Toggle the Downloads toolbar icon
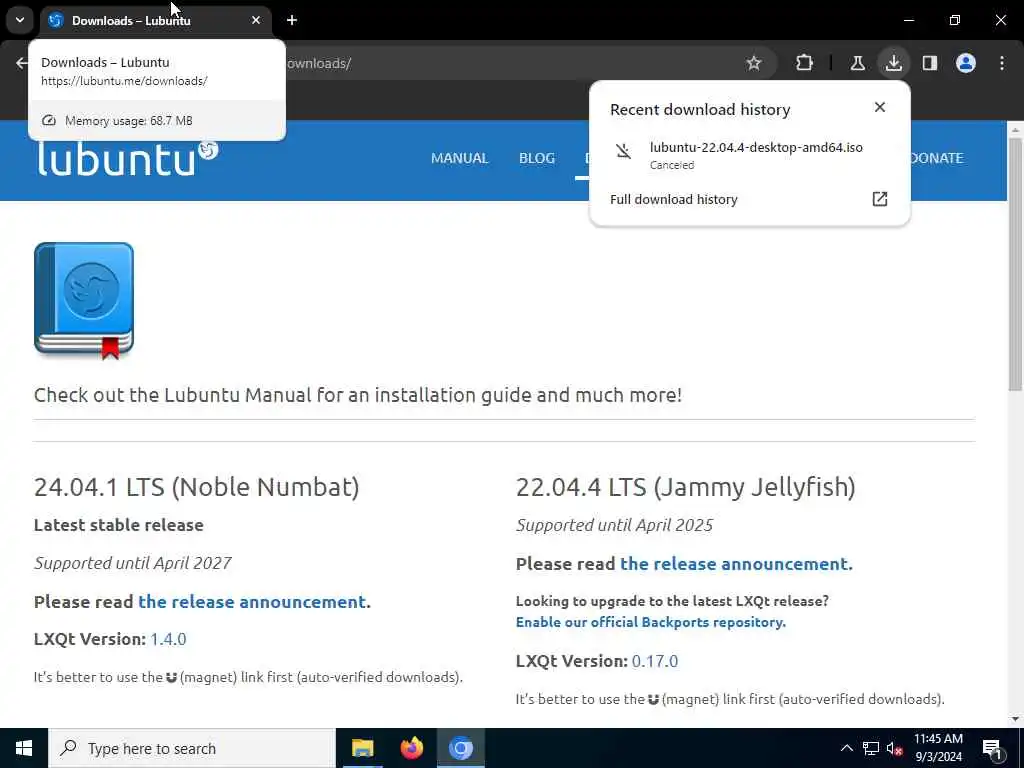Screen dimensions: 1024x768 (x=893, y=63)
